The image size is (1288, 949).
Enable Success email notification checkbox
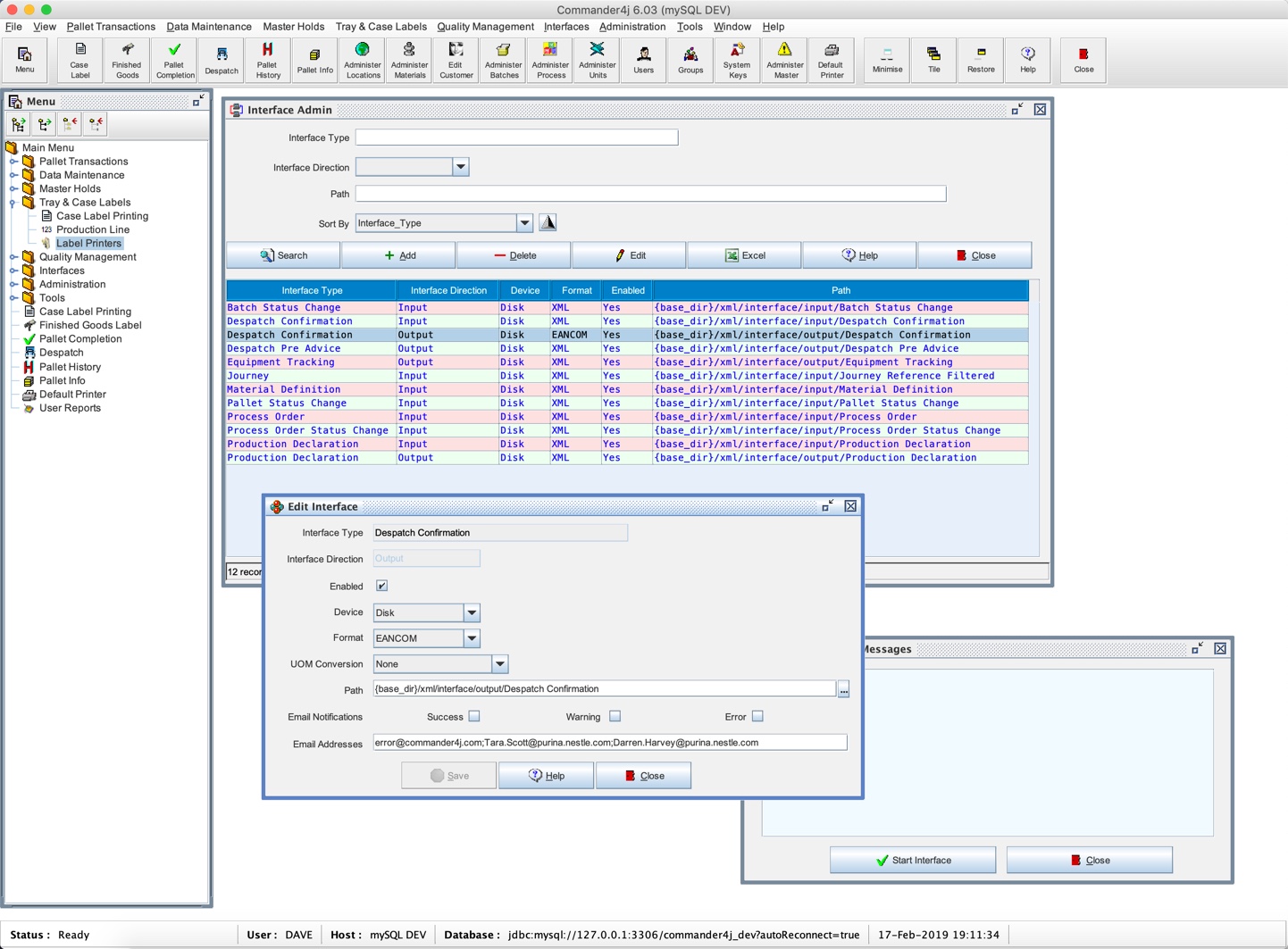click(x=474, y=717)
